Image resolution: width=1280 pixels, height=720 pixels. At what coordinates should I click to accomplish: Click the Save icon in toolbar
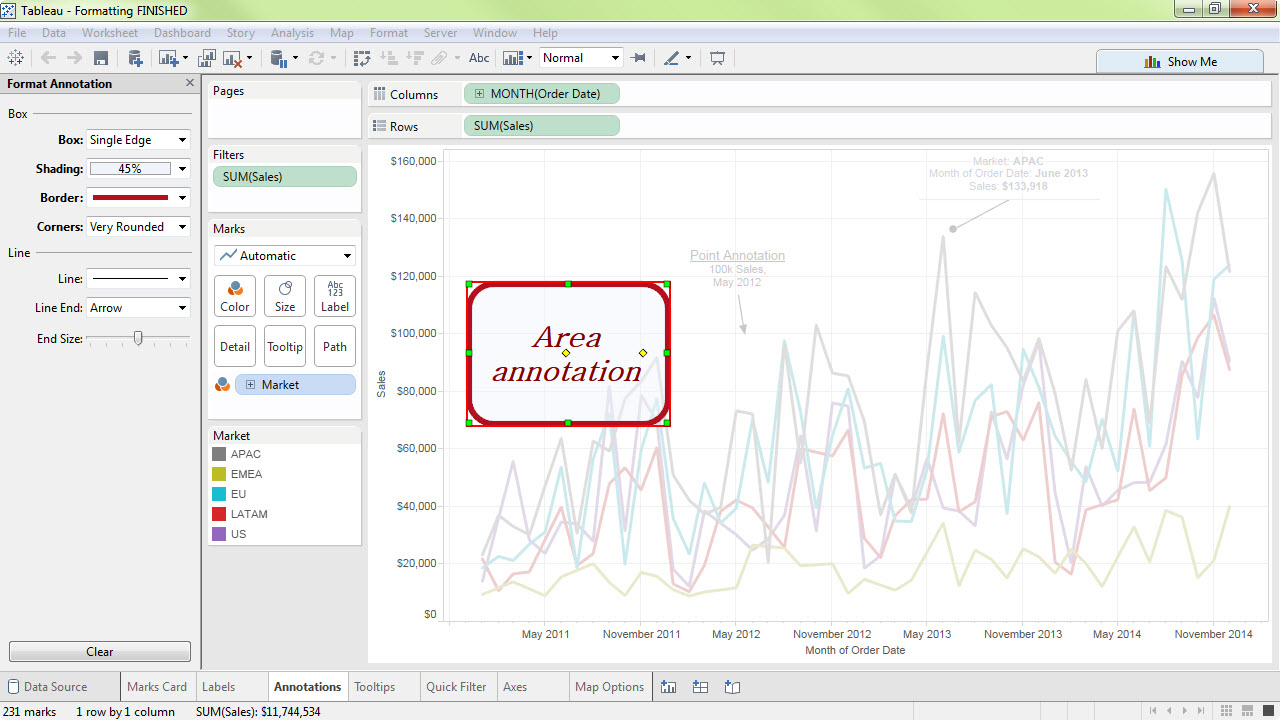tap(100, 58)
